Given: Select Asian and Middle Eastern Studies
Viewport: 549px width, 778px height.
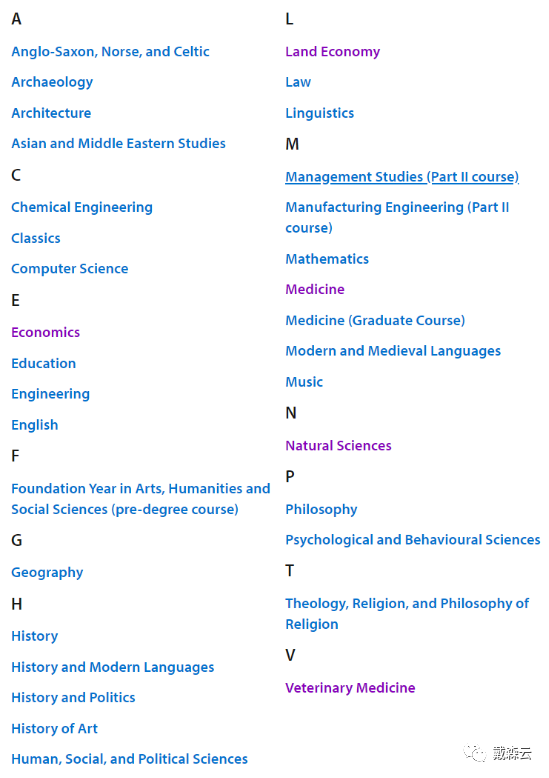Looking at the screenshot, I should pos(118,143).
